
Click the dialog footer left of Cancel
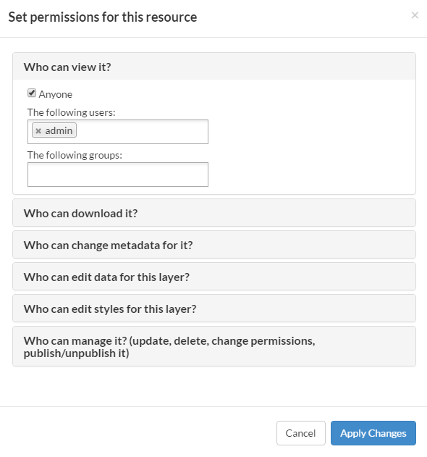pos(137,433)
